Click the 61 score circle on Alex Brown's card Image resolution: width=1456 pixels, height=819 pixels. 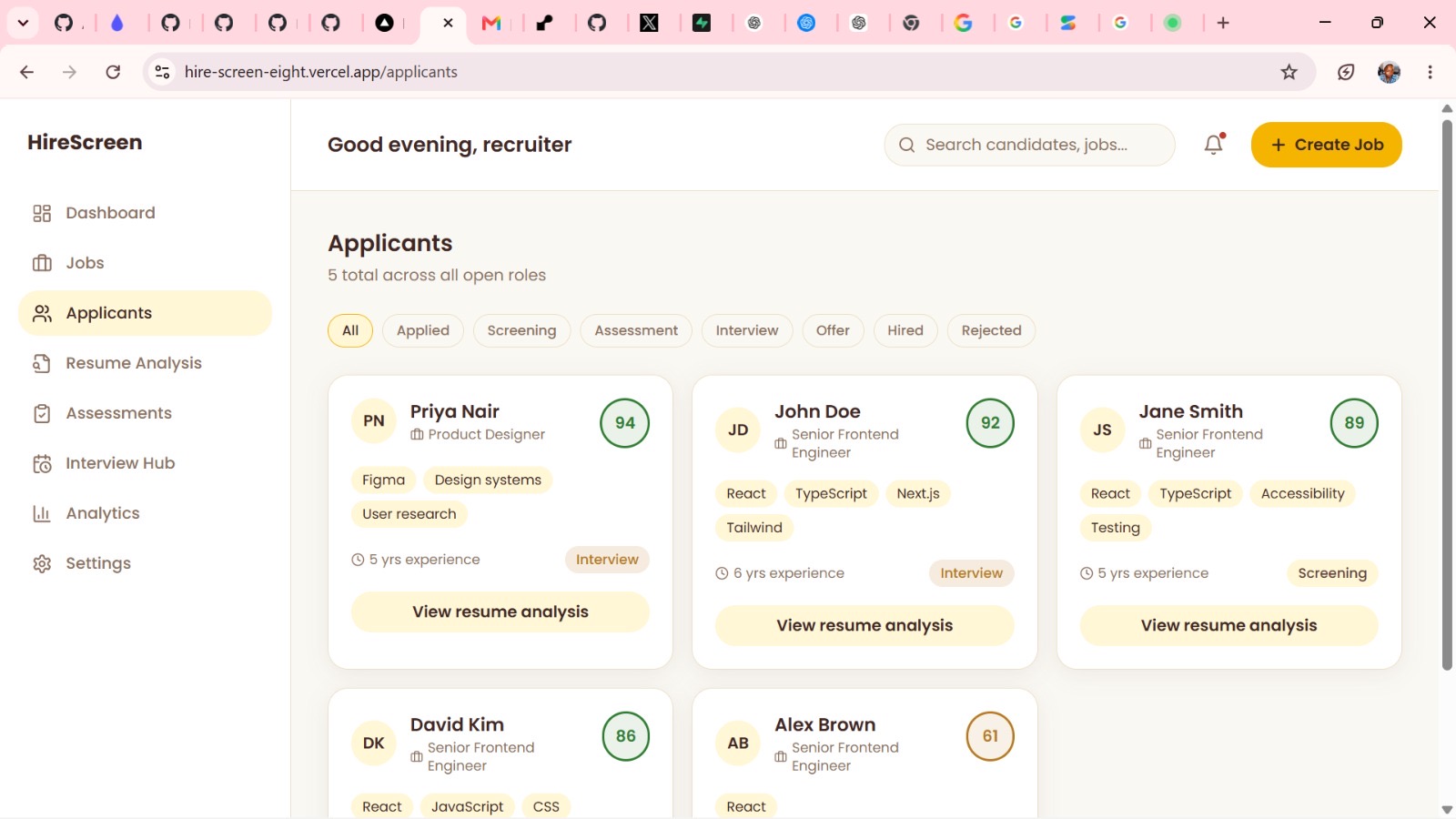point(990,736)
